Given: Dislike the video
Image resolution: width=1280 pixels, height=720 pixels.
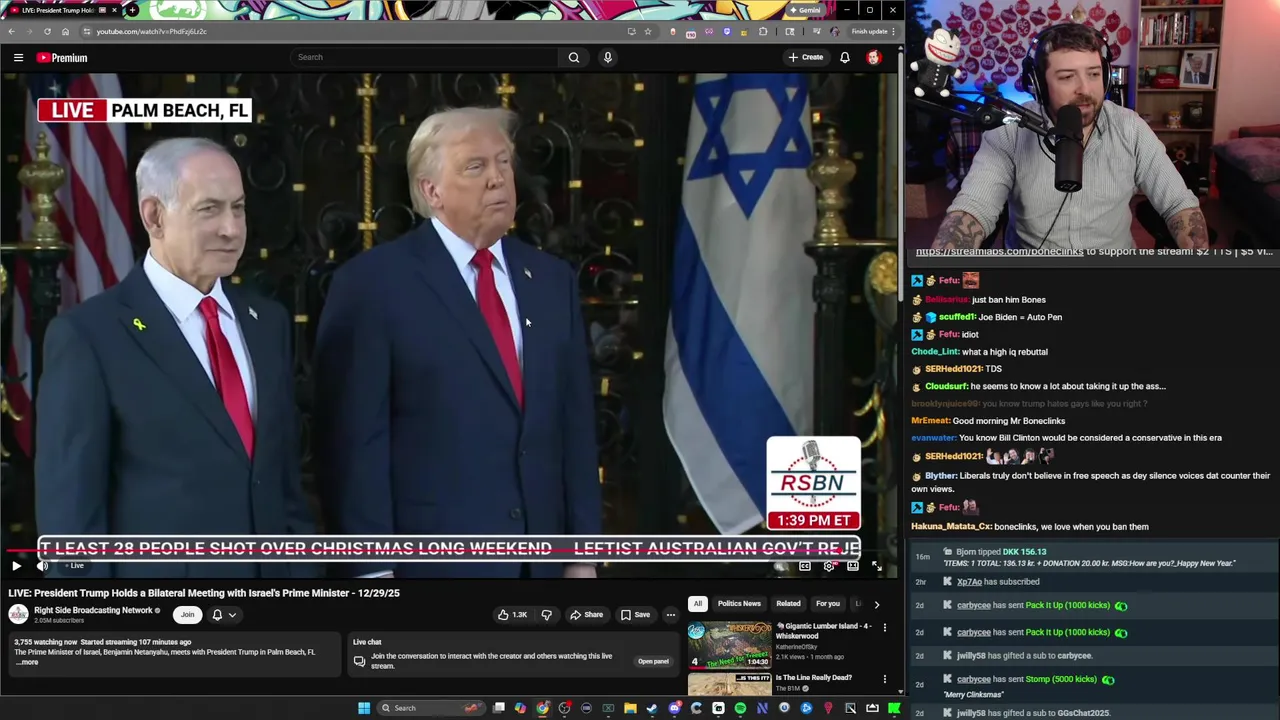Looking at the screenshot, I should 546,615.
